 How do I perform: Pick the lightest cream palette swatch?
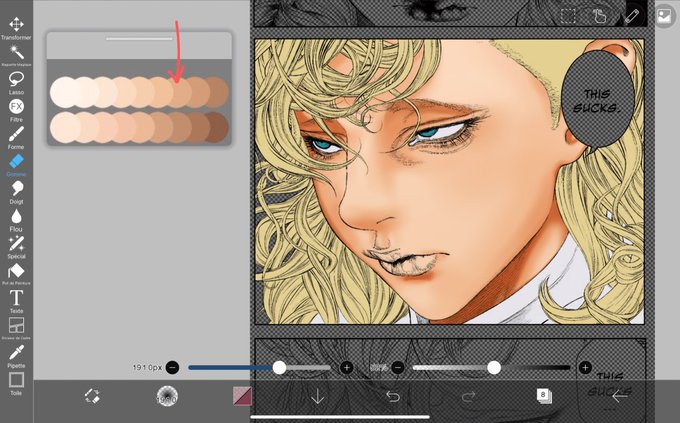coord(63,92)
